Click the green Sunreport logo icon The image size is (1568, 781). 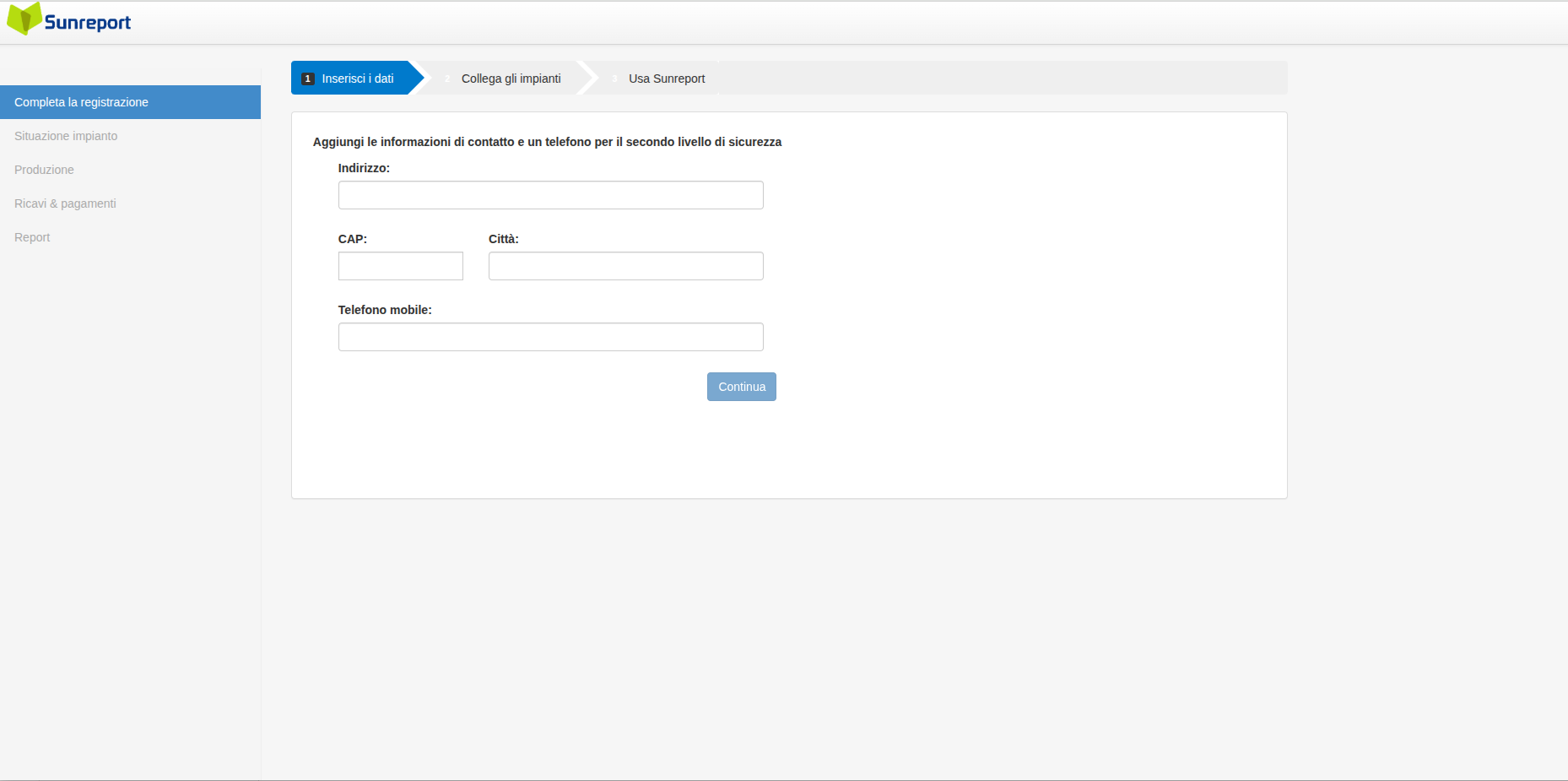point(24,19)
